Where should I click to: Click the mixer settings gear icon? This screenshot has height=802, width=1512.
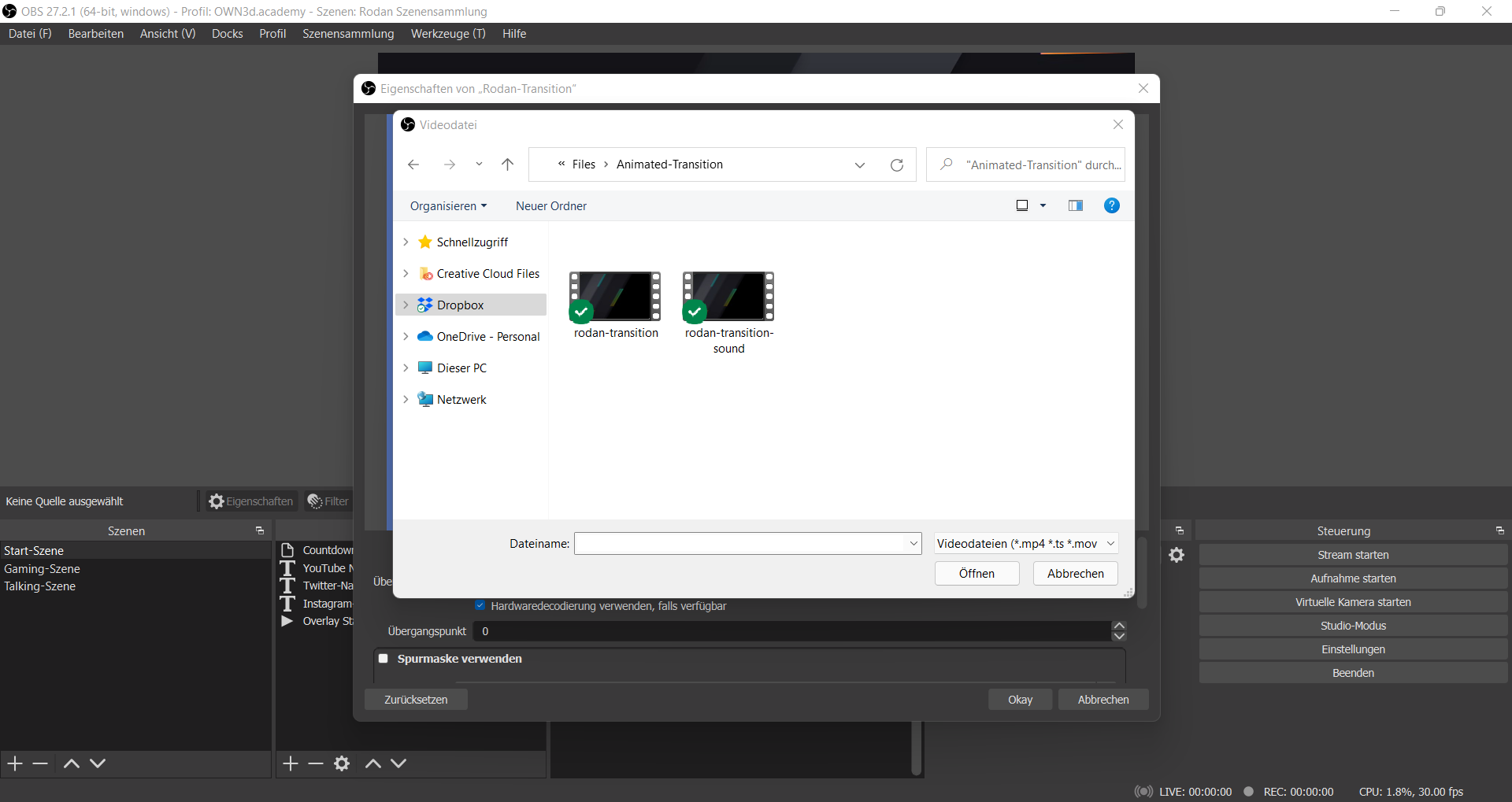pyautogui.click(x=1177, y=555)
